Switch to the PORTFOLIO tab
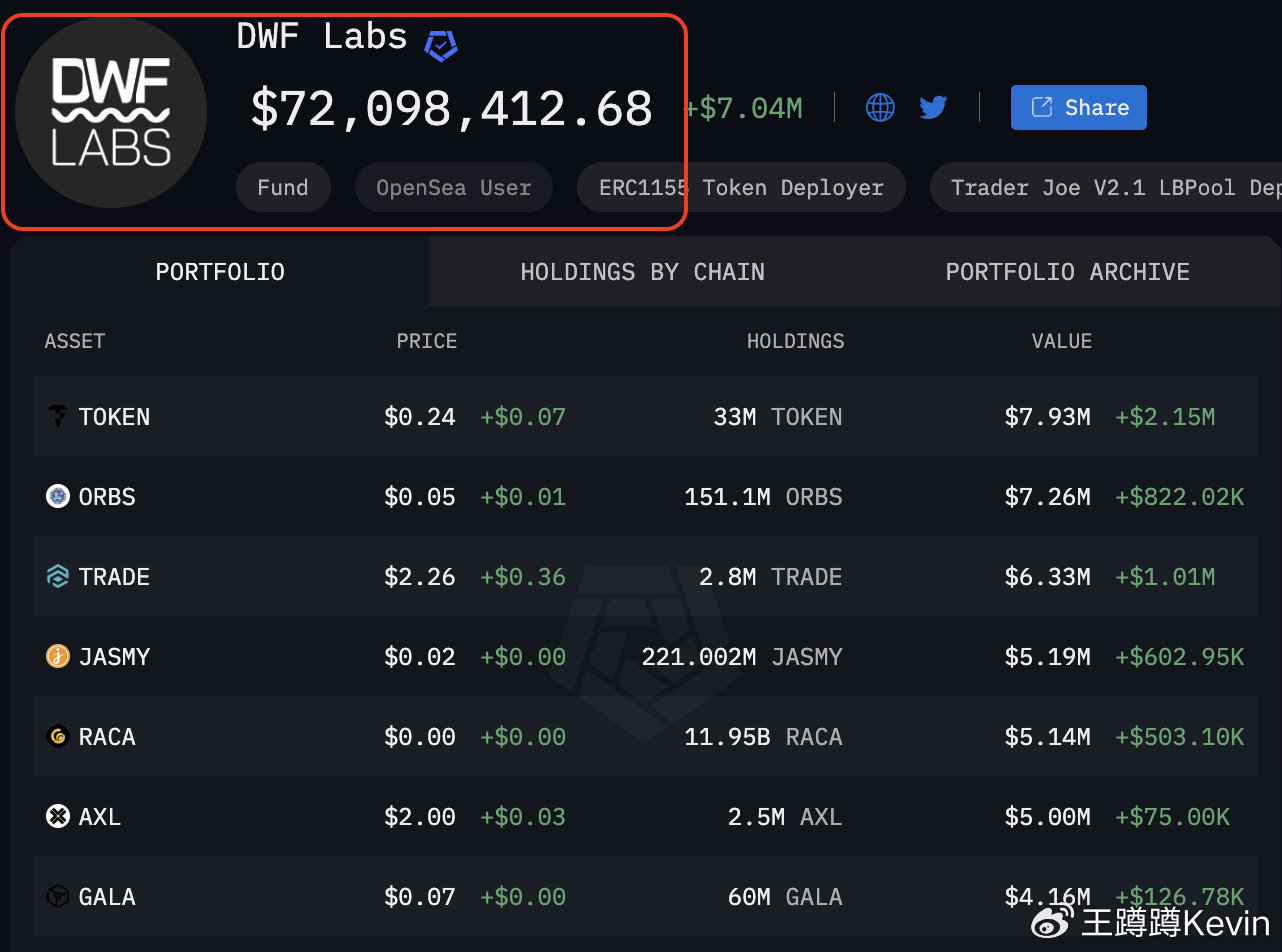 (220, 271)
